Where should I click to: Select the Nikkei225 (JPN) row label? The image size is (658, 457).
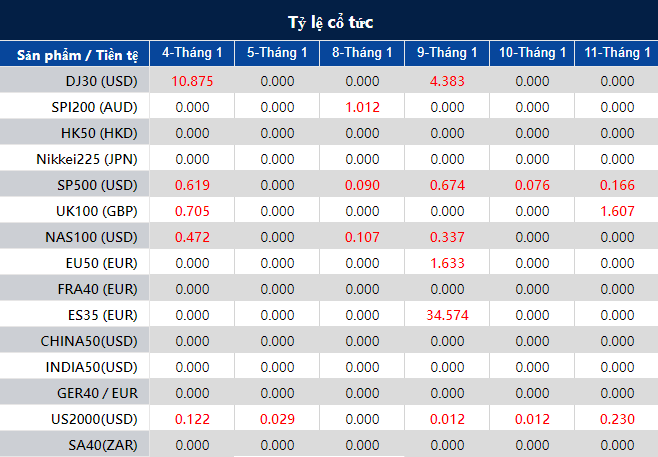[87, 159]
